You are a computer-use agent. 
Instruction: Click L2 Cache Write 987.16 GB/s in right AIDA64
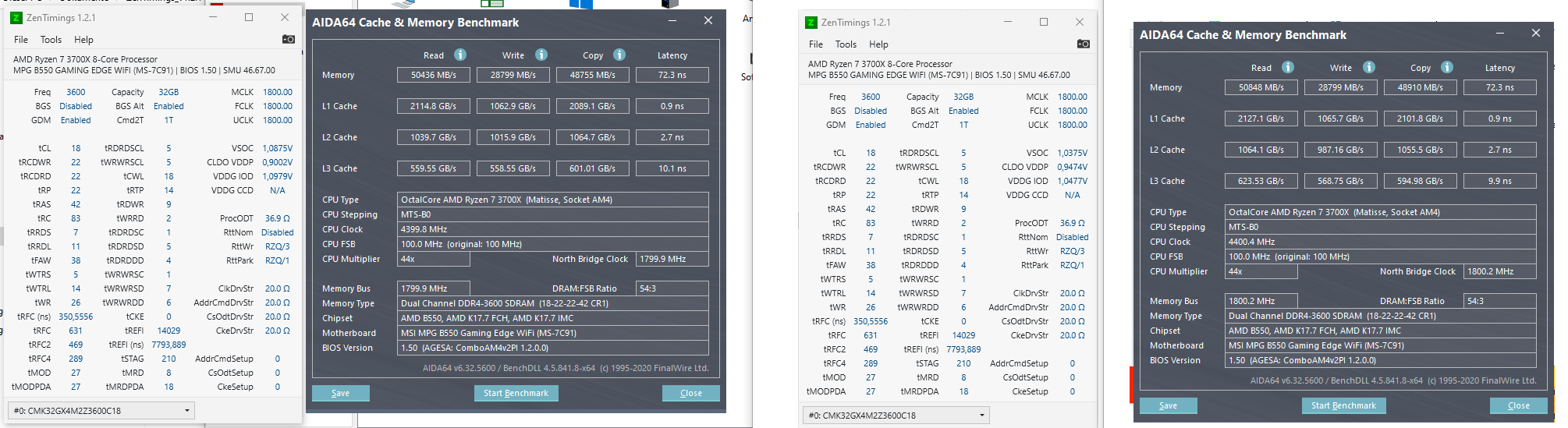(1341, 150)
